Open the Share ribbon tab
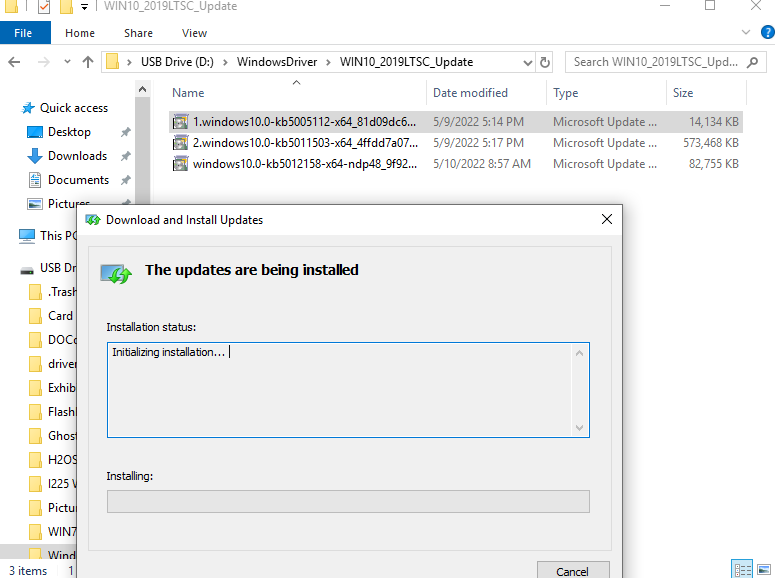 pos(138,33)
